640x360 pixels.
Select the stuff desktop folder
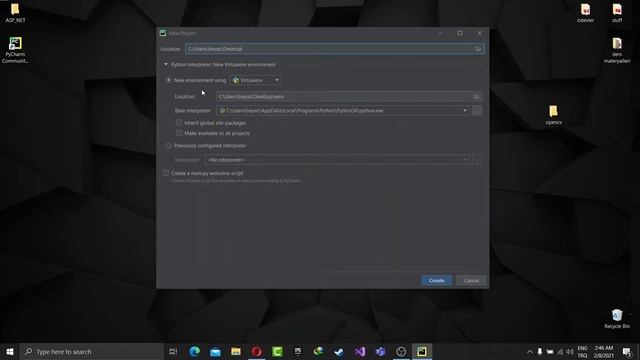click(x=617, y=13)
